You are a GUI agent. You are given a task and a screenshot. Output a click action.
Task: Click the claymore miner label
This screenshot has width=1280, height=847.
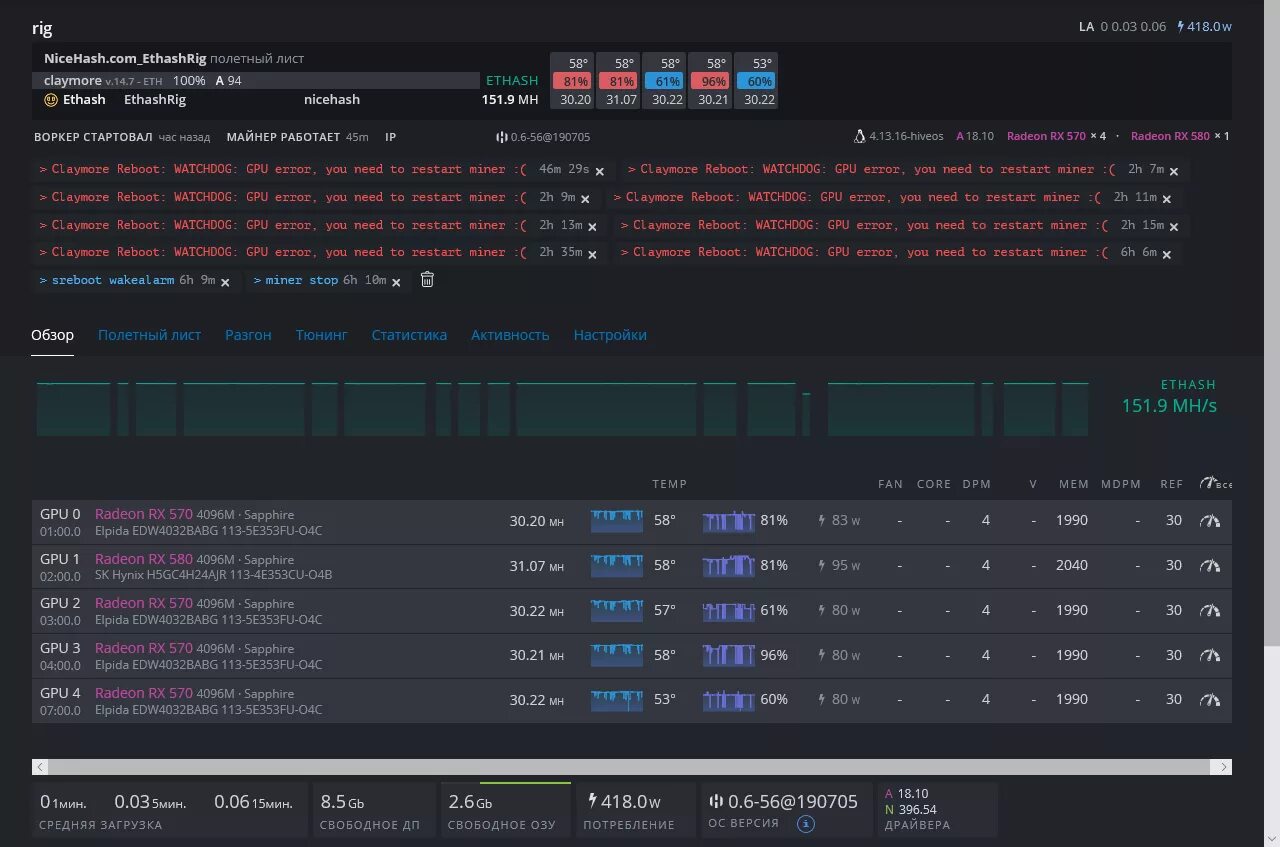click(73, 80)
